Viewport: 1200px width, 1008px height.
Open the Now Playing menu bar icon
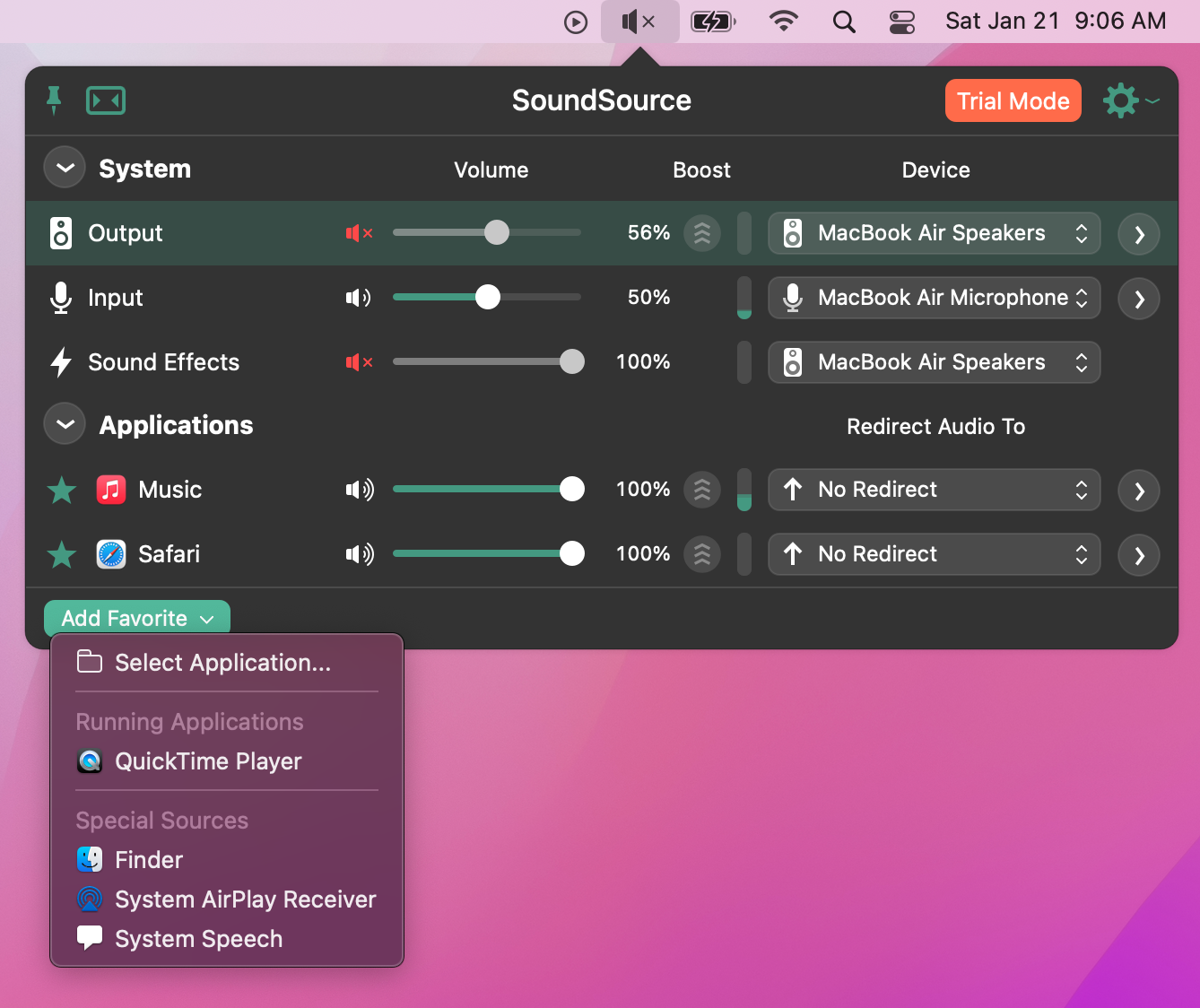coord(576,22)
